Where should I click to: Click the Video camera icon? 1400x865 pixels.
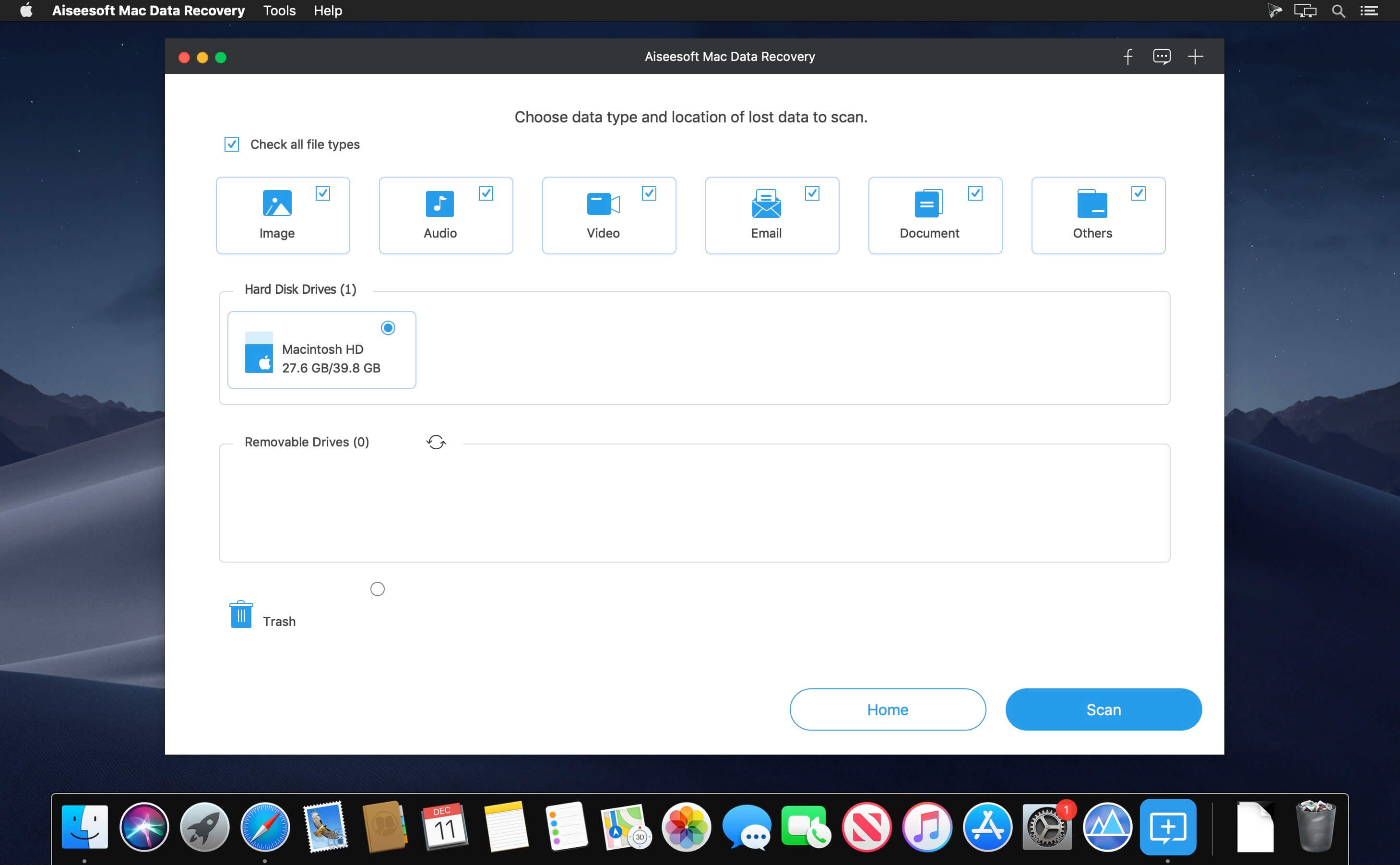(x=603, y=204)
